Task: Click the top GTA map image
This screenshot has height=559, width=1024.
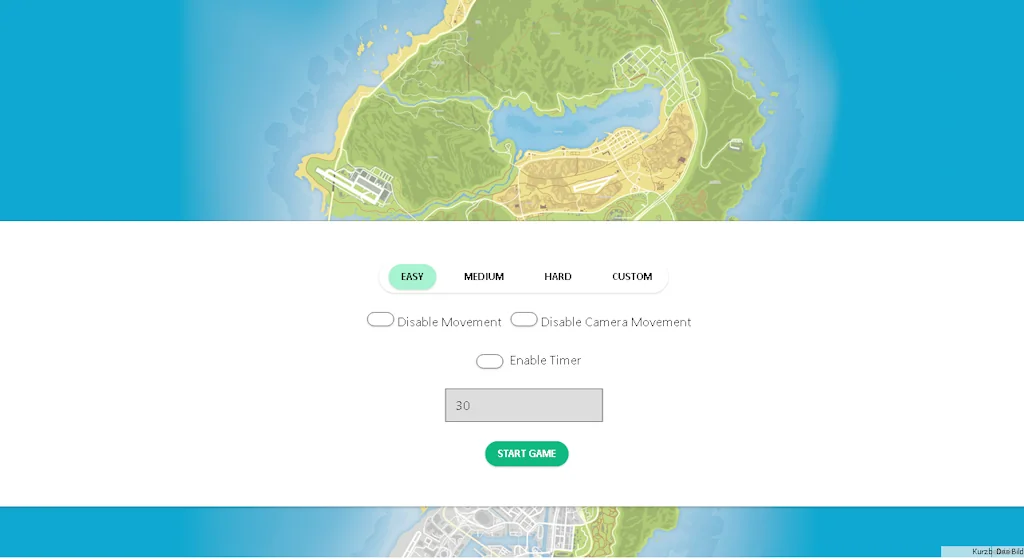Action: coord(512,110)
